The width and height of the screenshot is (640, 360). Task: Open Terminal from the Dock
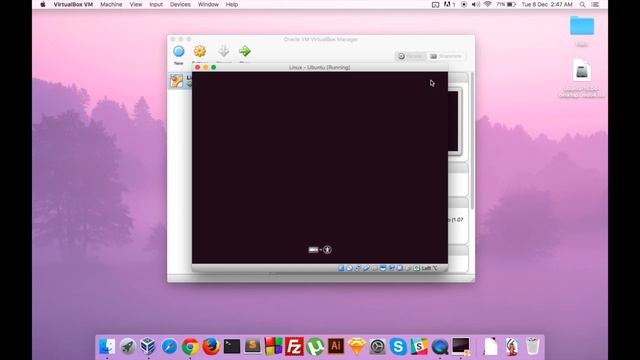(x=232, y=347)
